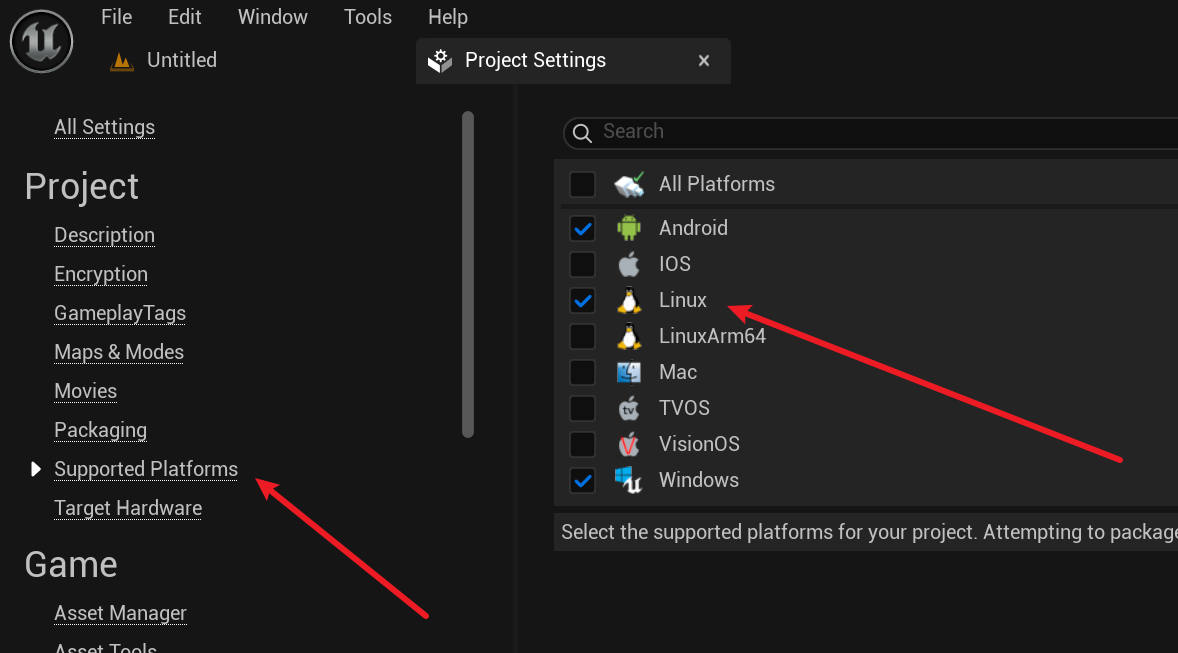Switch to the Project Settings tab

(573, 61)
